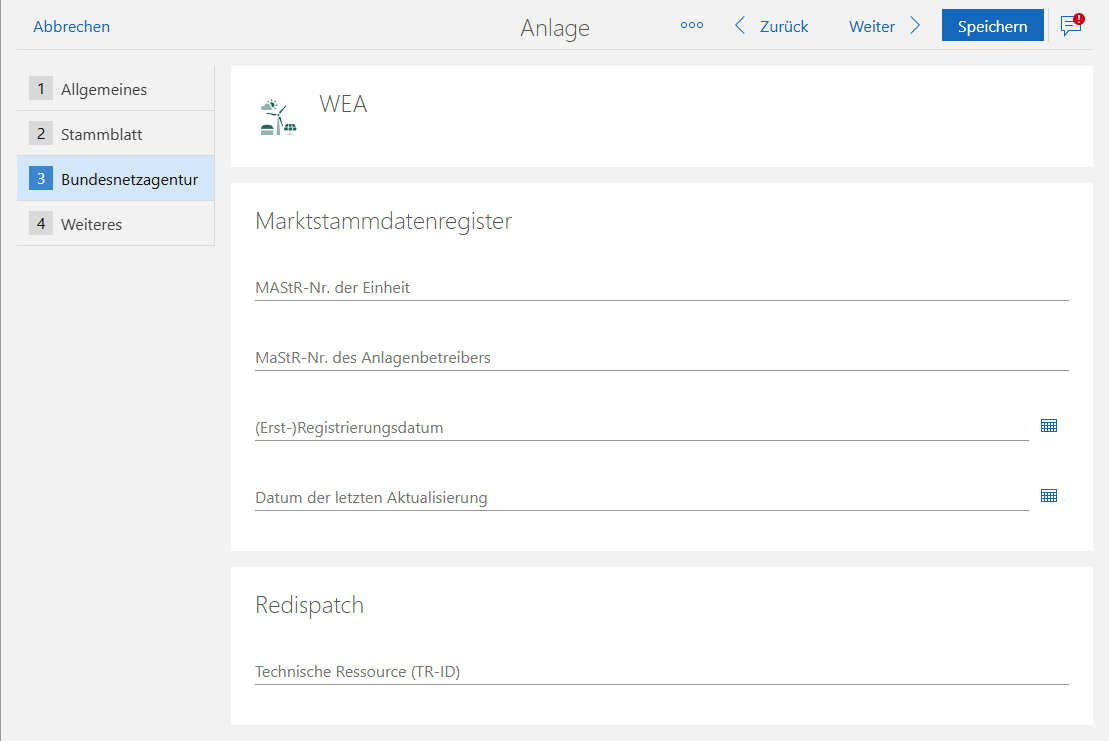The height and width of the screenshot is (741, 1109).
Task: Open the Stammblatt section
Action: click(x=103, y=133)
